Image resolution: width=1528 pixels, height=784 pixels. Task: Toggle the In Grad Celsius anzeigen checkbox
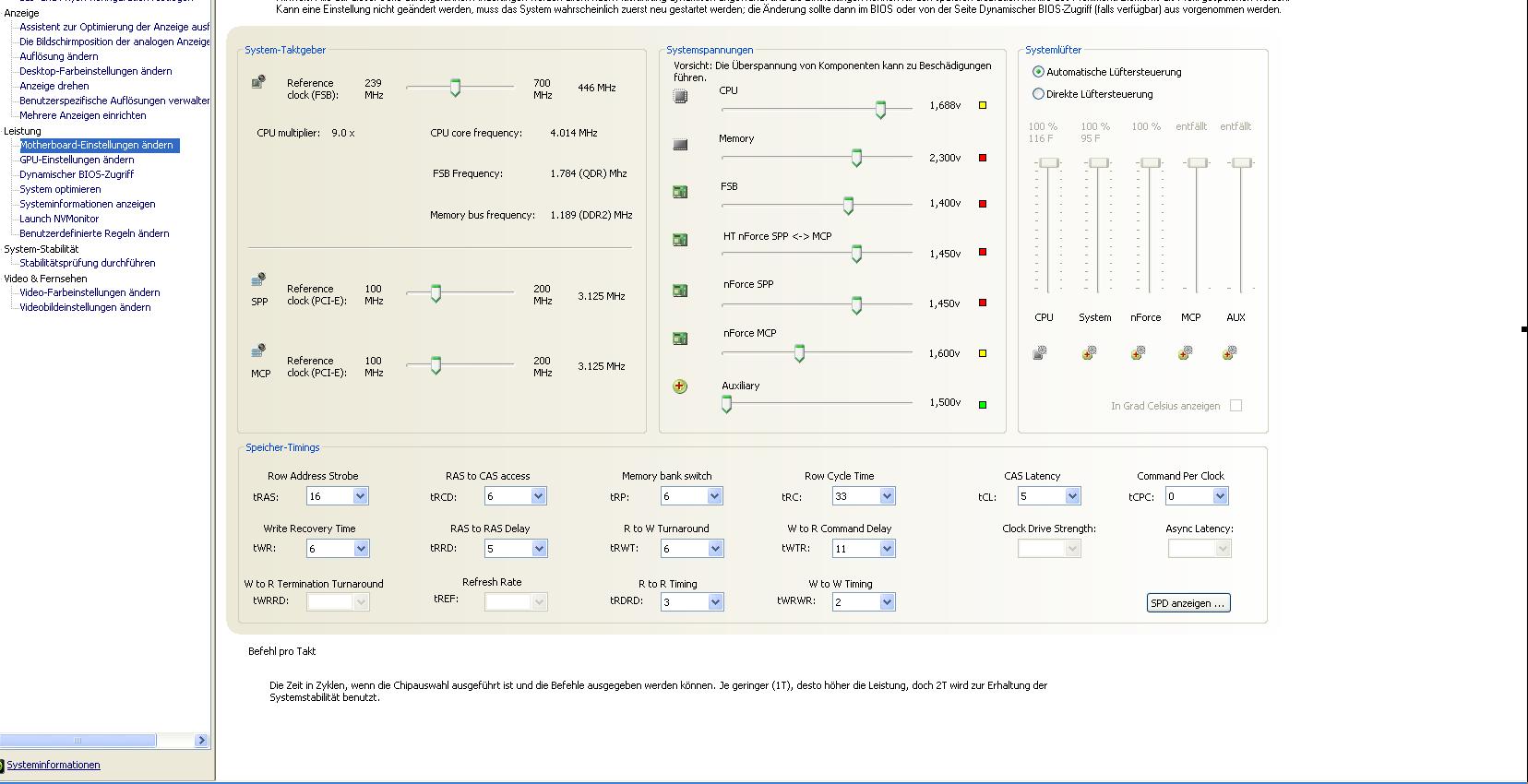[x=1236, y=406]
